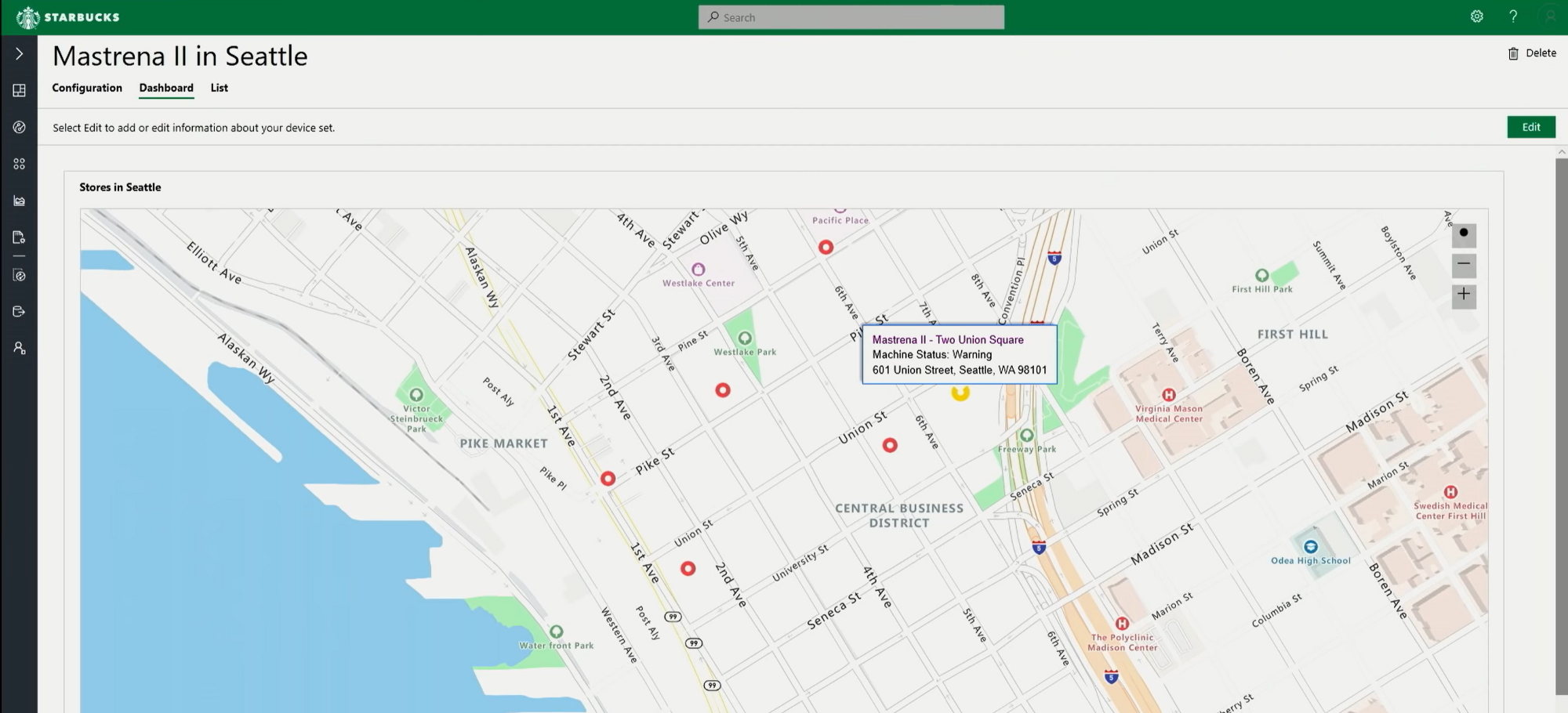Switch to the Configuration tab
This screenshot has width=1568, height=713.
point(87,88)
